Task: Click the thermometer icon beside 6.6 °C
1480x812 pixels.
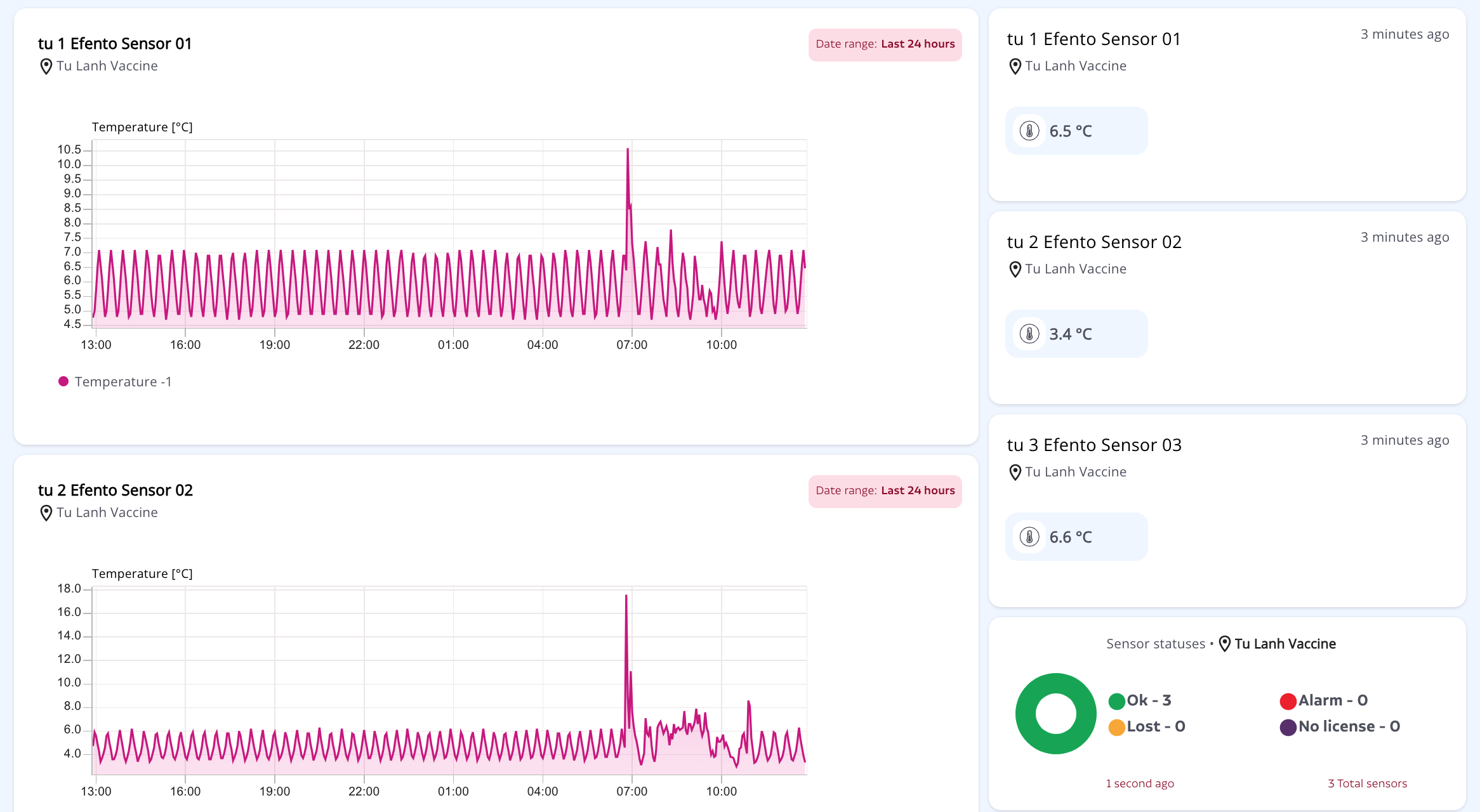Action: [1029, 537]
